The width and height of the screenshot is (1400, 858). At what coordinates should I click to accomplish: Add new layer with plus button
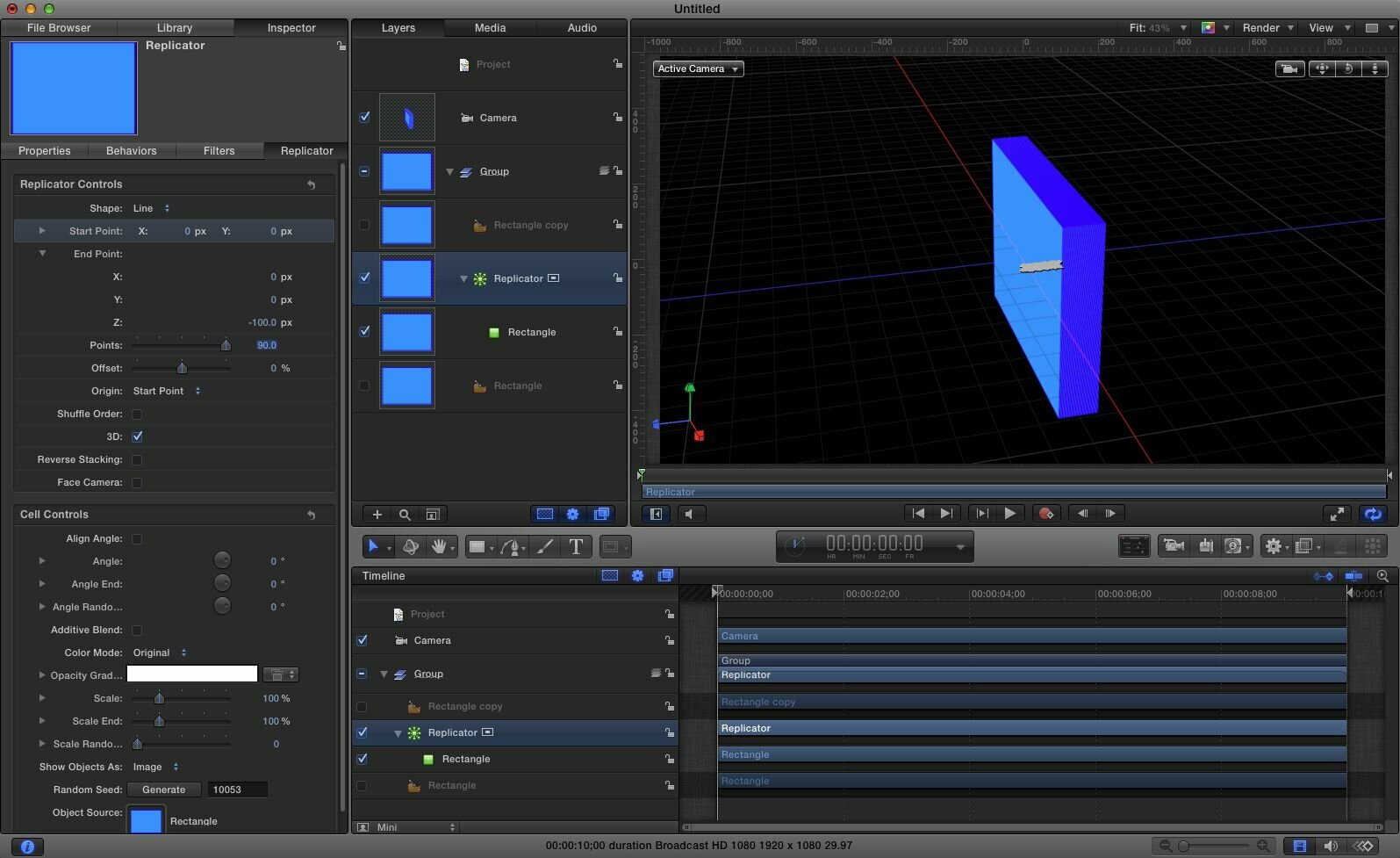coord(377,515)
